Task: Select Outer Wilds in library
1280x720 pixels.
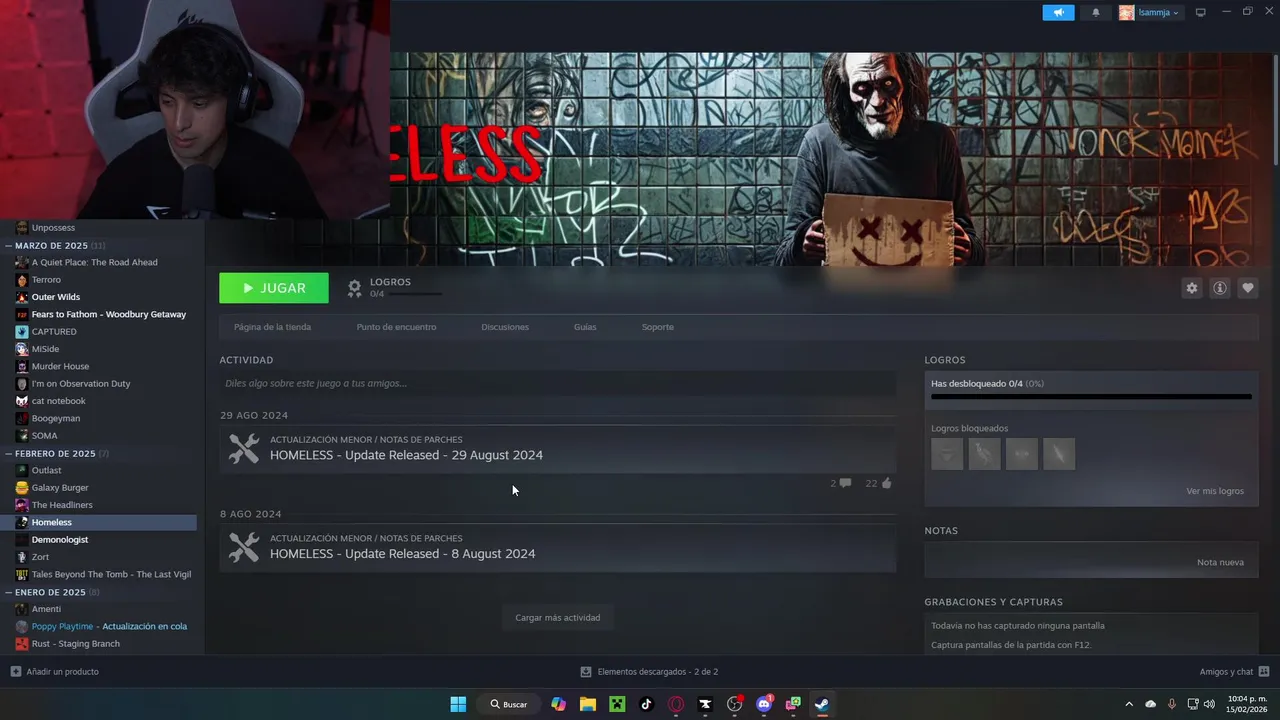Action: pyautogui.click(x=55, y=297)
